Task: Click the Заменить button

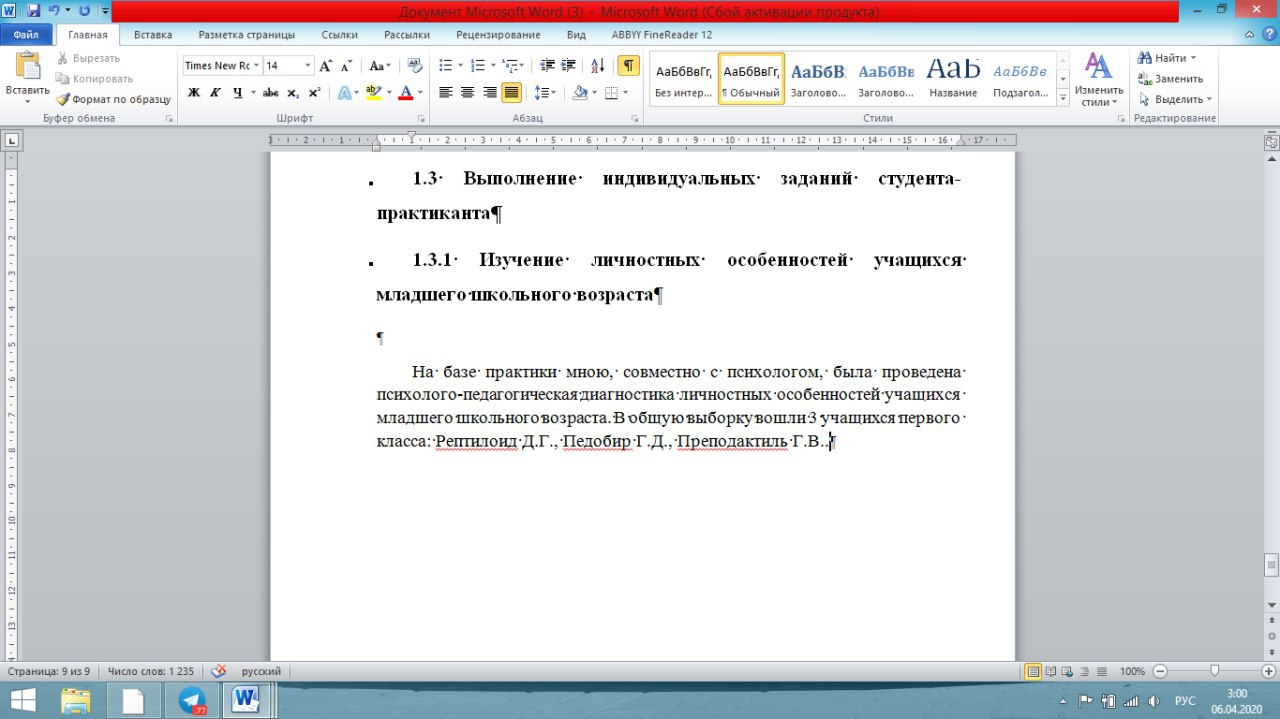Action: 1170,79
